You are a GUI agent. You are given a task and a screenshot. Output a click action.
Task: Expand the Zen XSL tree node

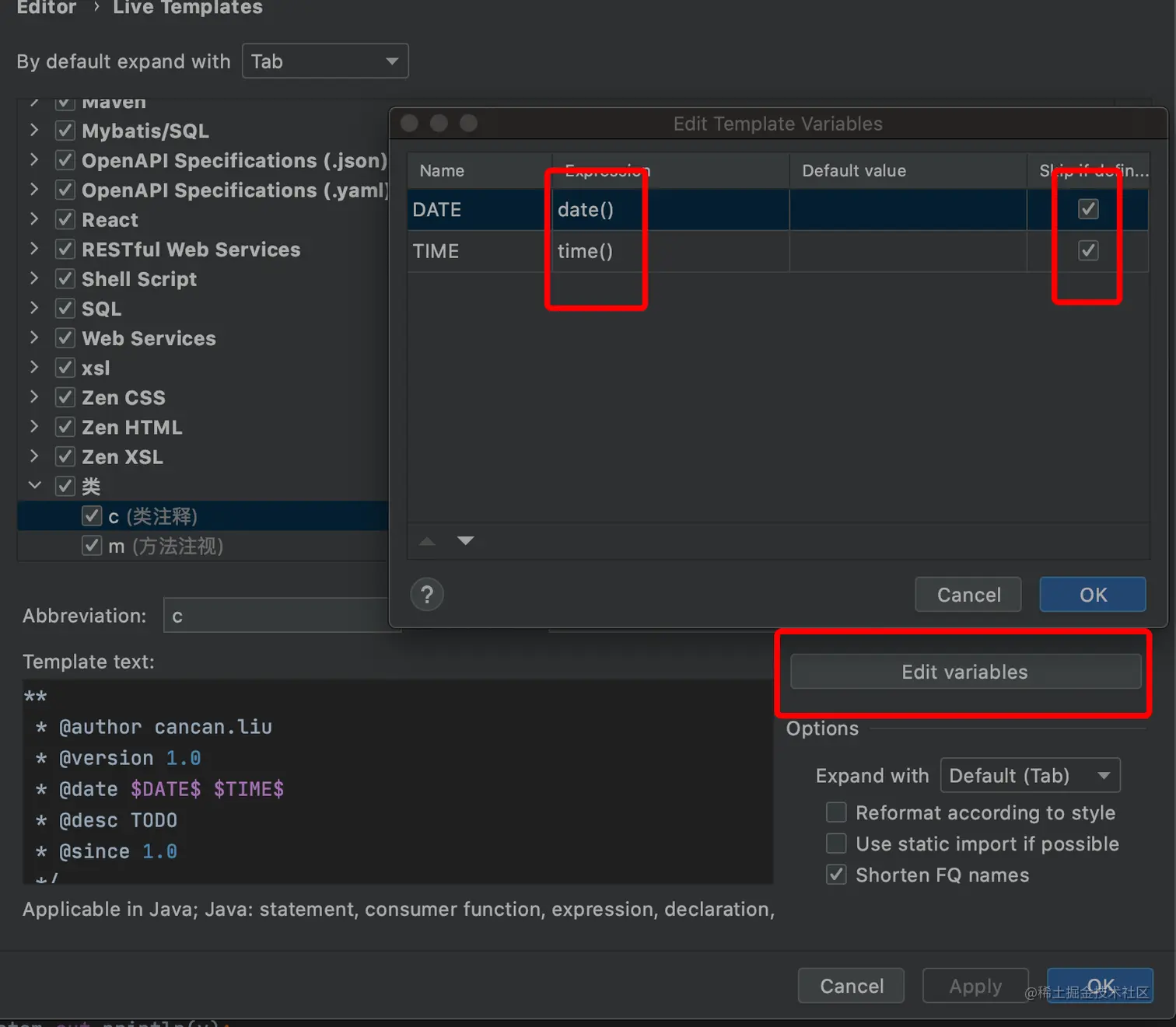point(33,456)
